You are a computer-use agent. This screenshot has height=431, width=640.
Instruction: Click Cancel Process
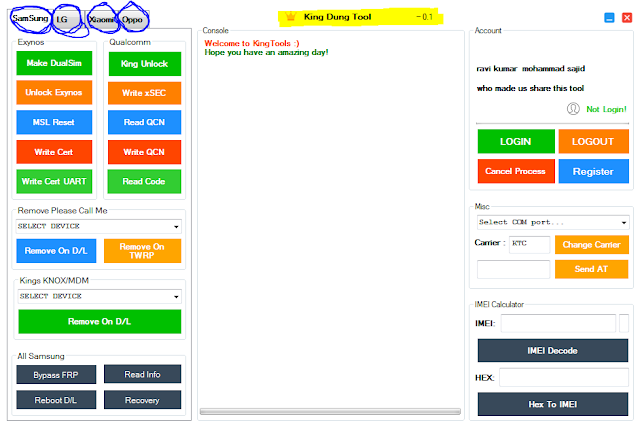pos(516,171)
